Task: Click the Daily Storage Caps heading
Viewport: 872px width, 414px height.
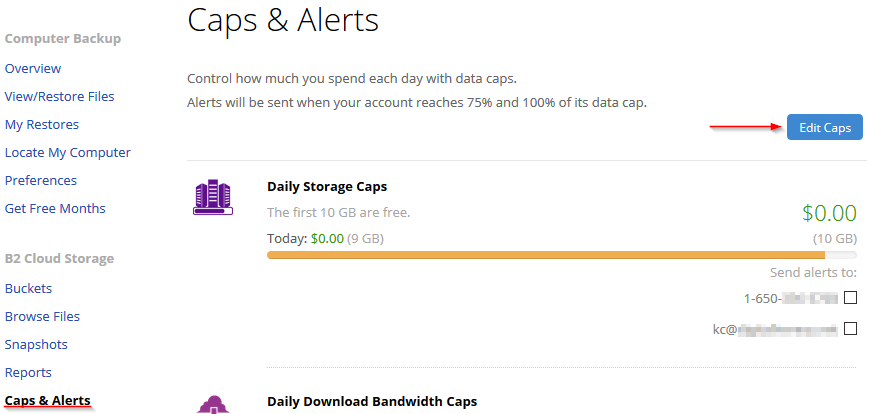Action: click(327, 186)
